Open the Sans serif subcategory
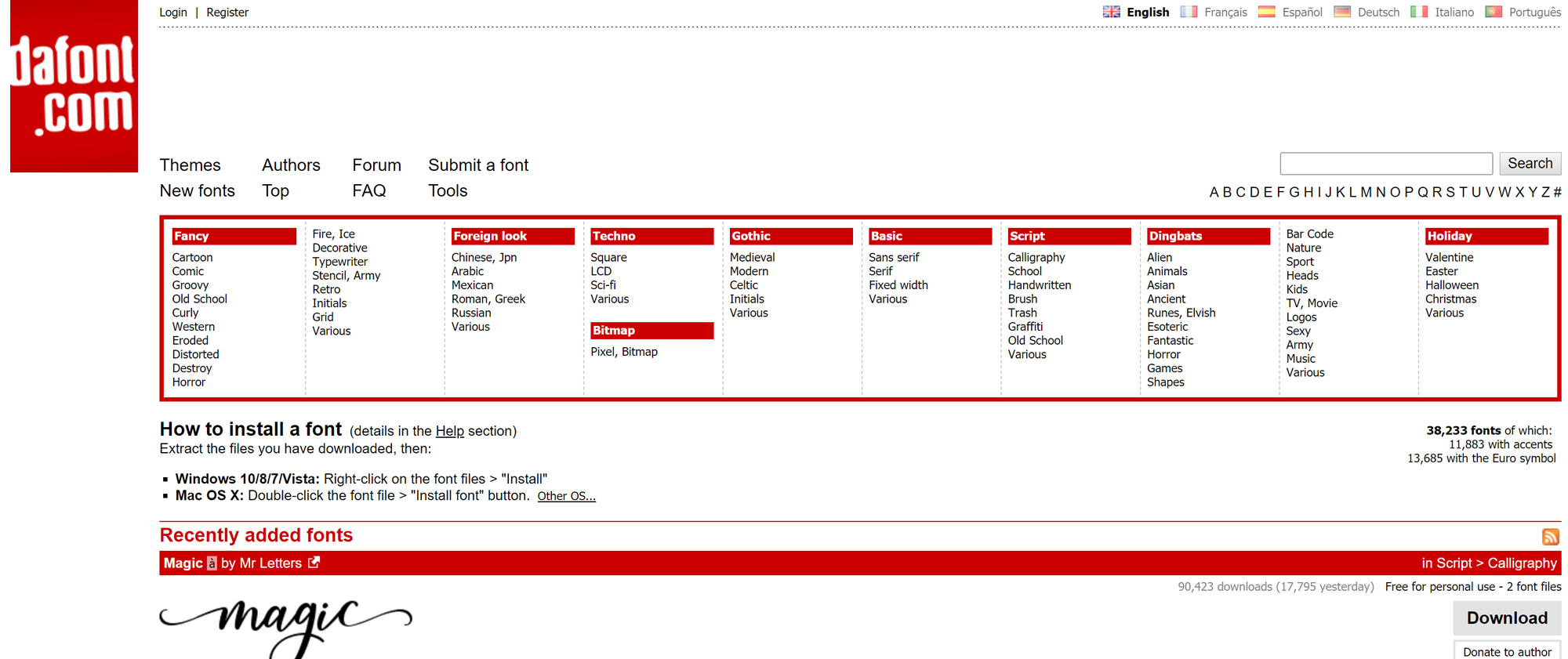1568x659 pixels. click(x=894, y=258)
